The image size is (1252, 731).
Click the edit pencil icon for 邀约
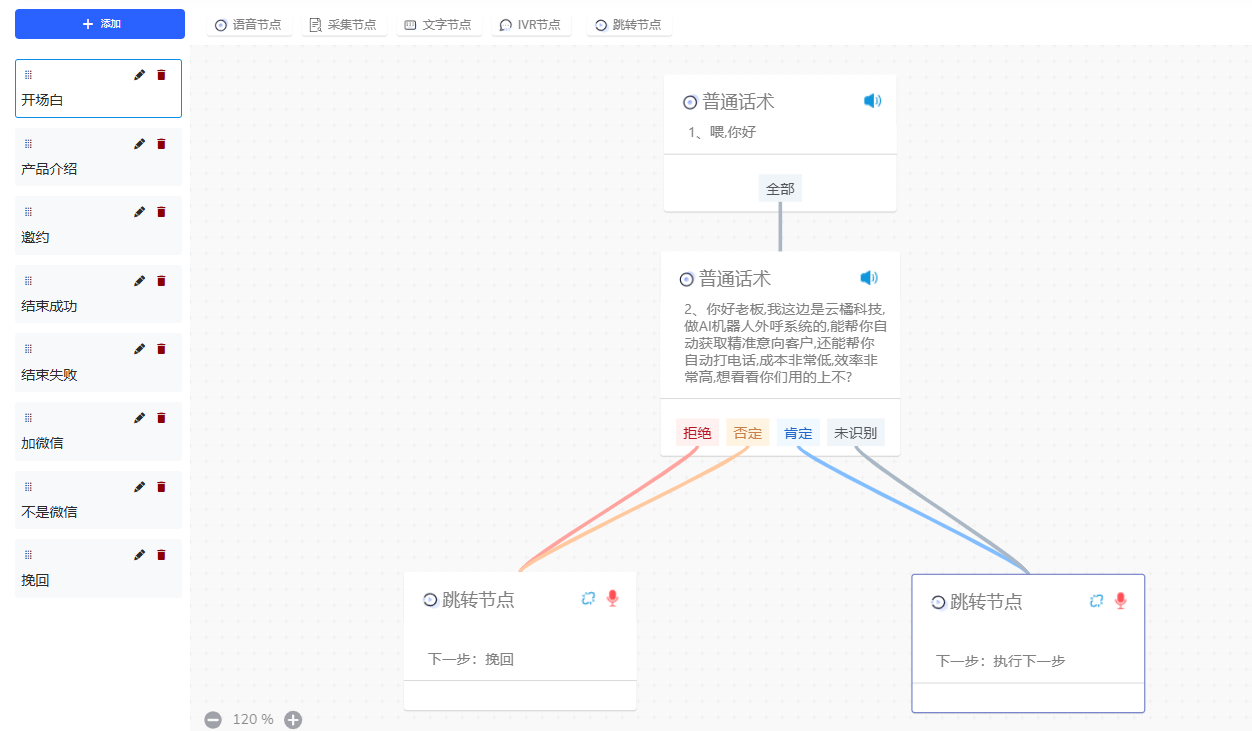(140, 212)
